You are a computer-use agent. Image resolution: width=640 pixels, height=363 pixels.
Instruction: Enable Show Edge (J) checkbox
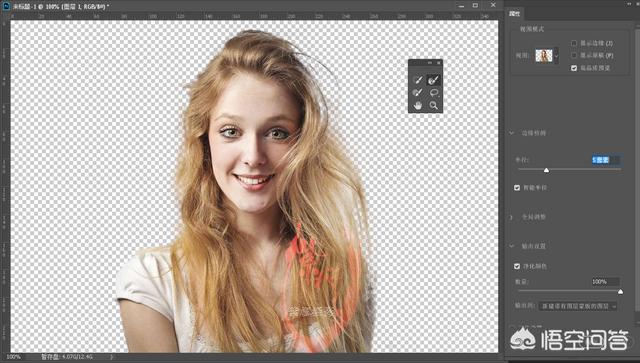coord(574,43)
